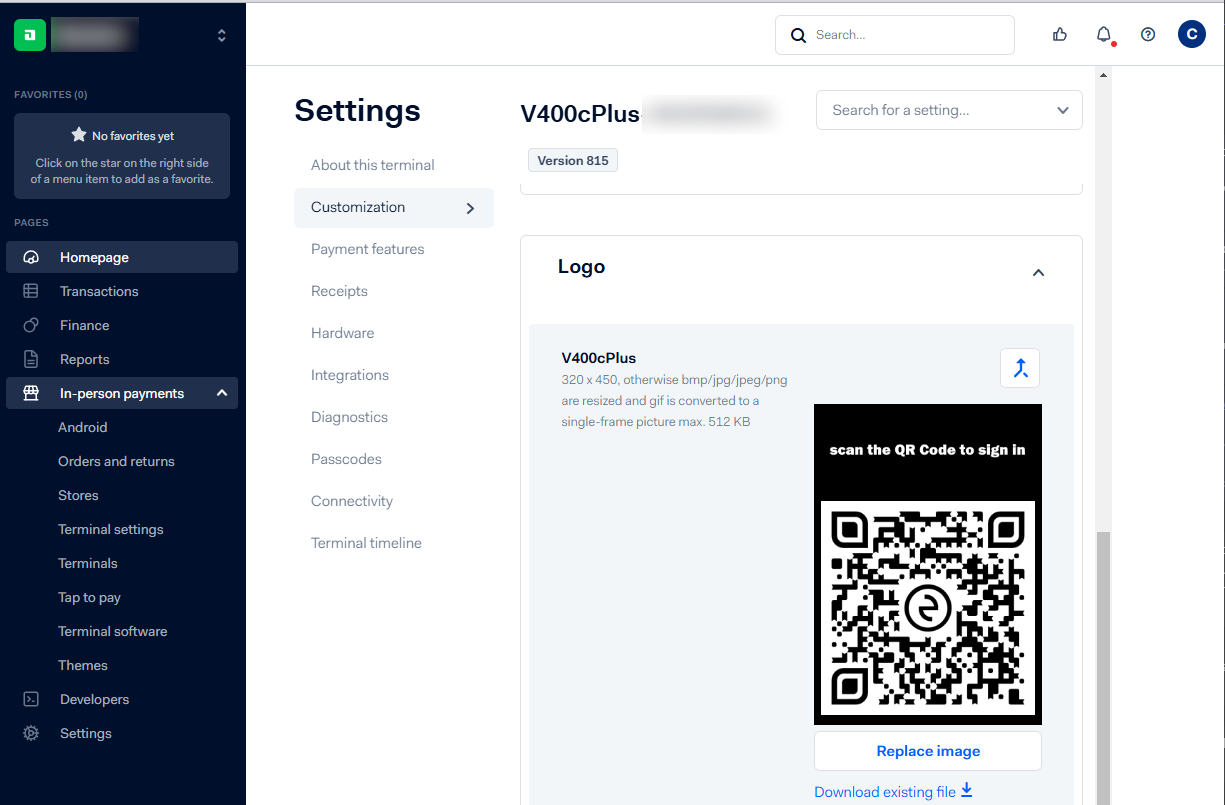Click the download arrow icon

(966, 791)
